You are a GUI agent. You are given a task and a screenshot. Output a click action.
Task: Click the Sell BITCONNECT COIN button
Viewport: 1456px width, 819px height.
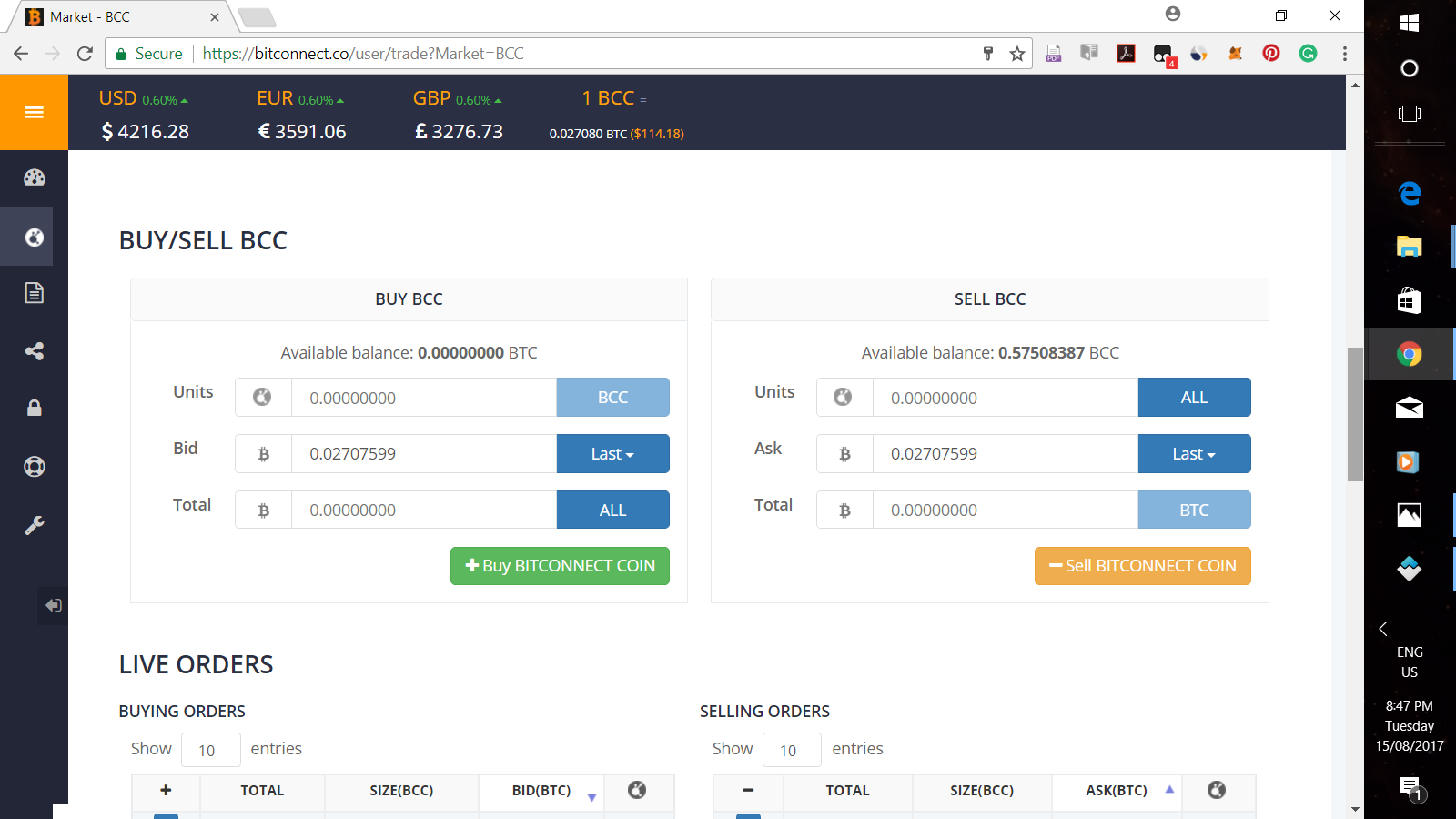point(1142,566)
